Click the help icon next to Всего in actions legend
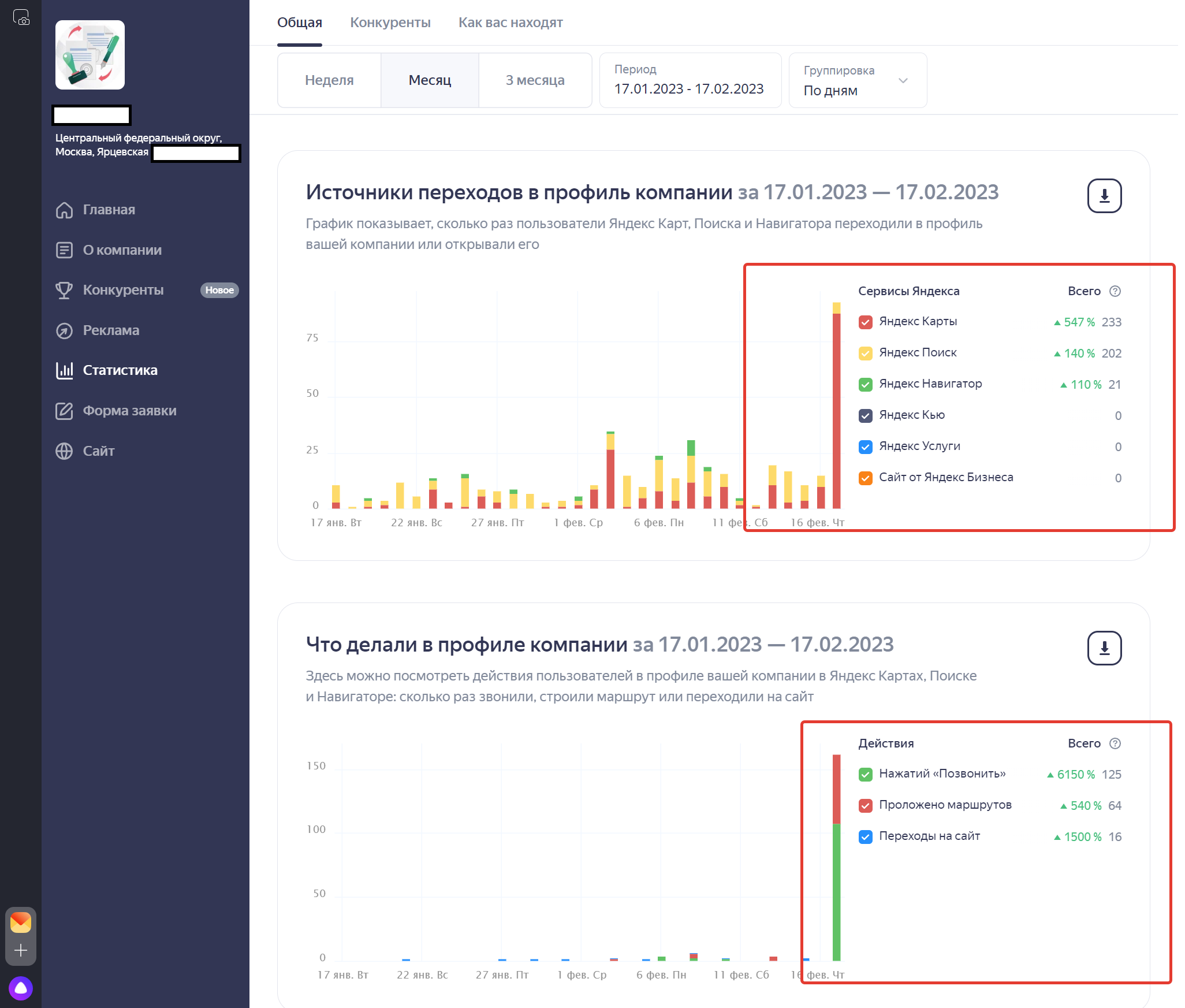This screenshot has width=1185, height=1008. coord(1115,743)
